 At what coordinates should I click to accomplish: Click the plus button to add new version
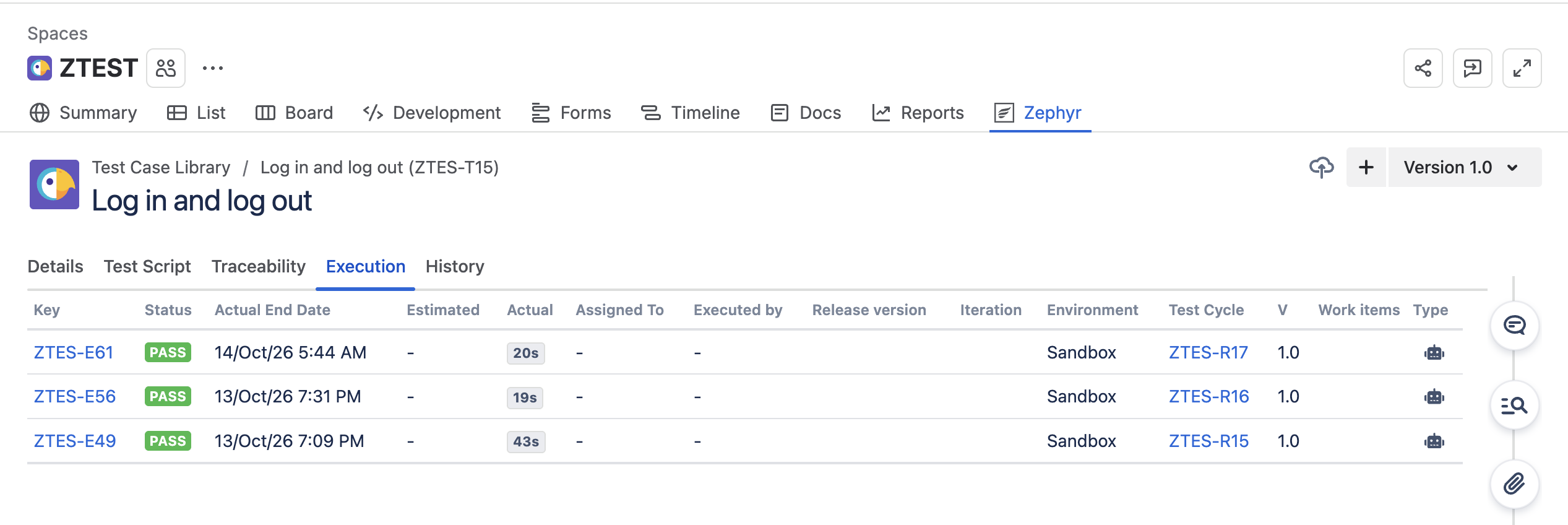[1366, 167]
